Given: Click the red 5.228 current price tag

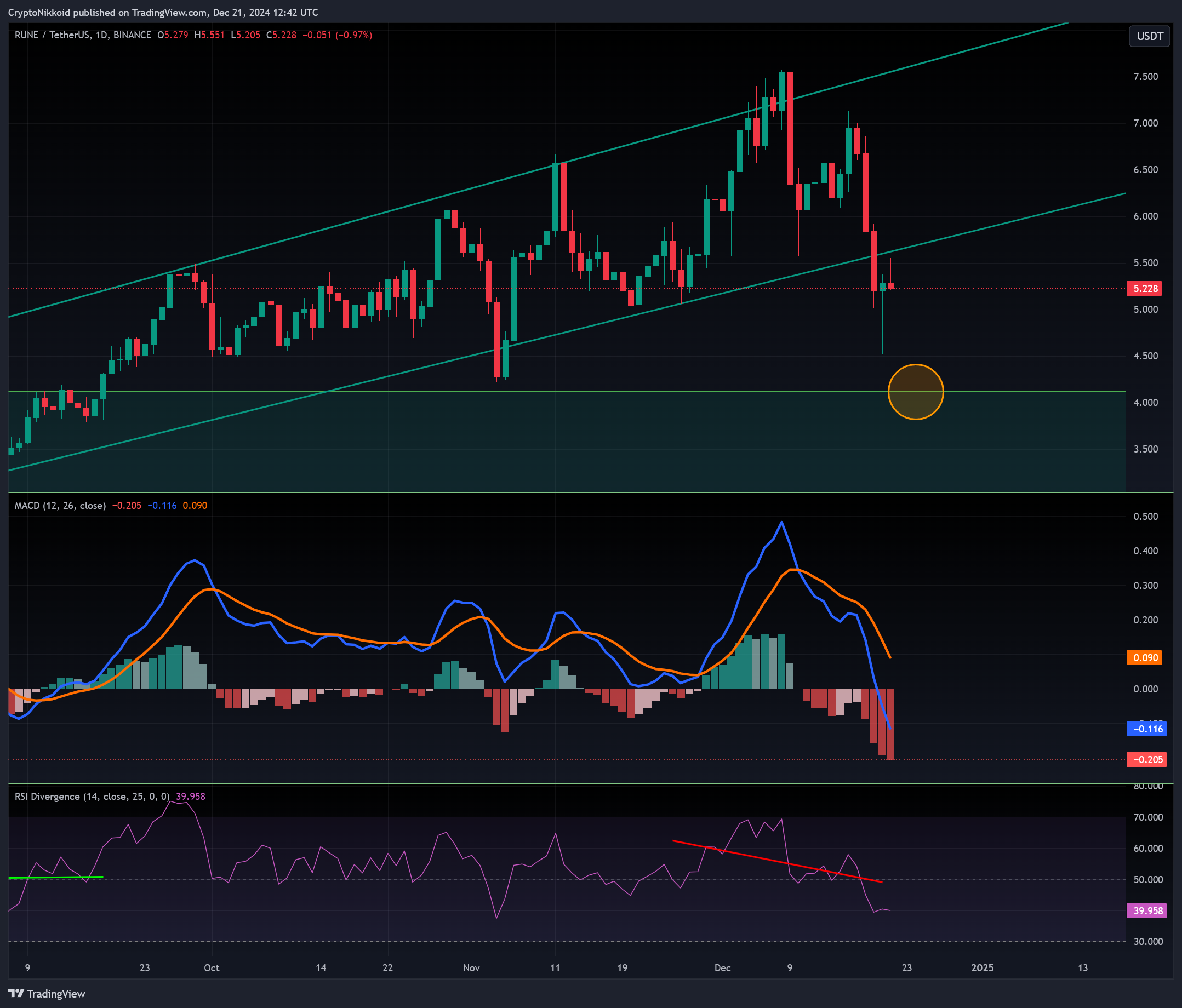Looking at the screenshot, I should 1145,288.
